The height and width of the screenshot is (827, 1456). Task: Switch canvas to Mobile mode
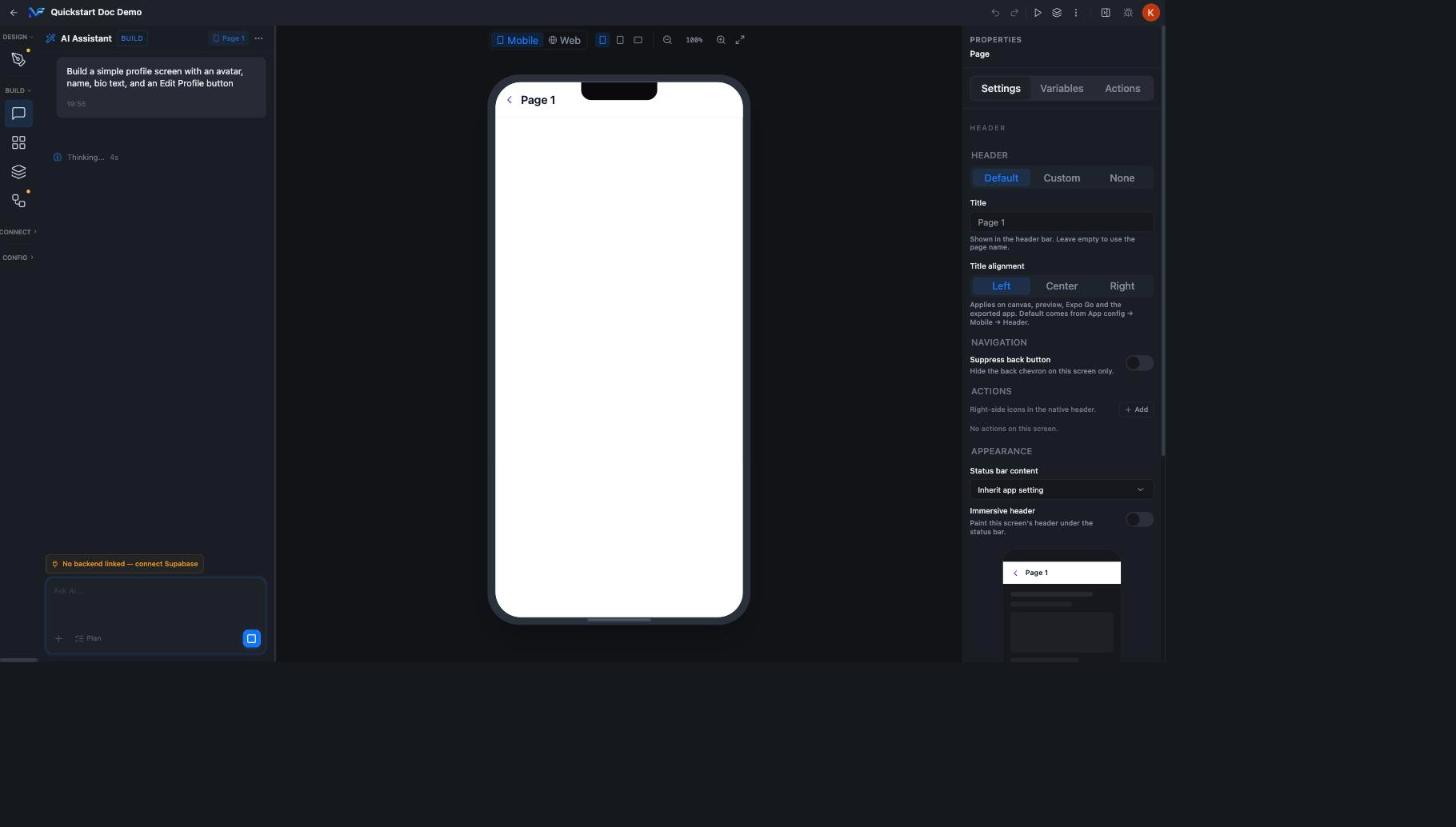pos(517,40)
